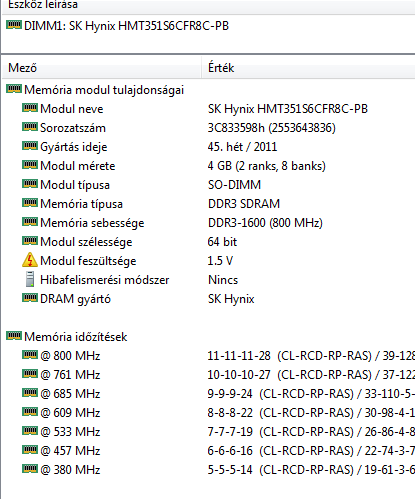This screenshot has height=499, width=415.
Task: Select the Modul mérete field label
Action: (78, 166)
